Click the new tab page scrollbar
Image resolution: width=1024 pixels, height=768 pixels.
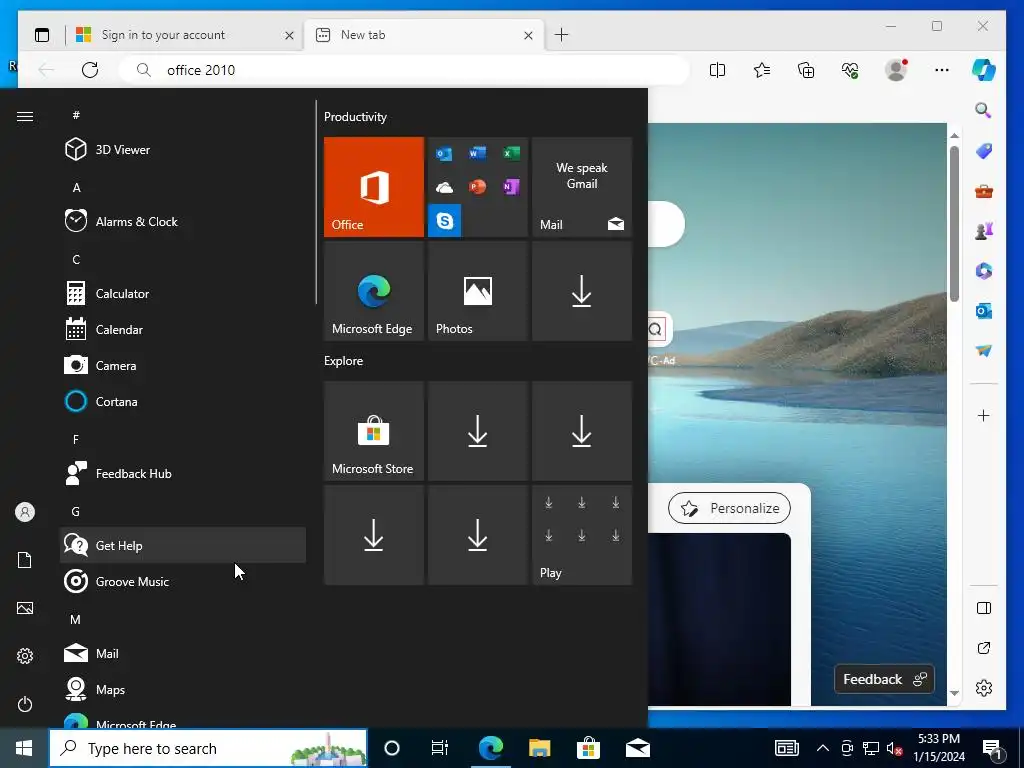(954, 223)
